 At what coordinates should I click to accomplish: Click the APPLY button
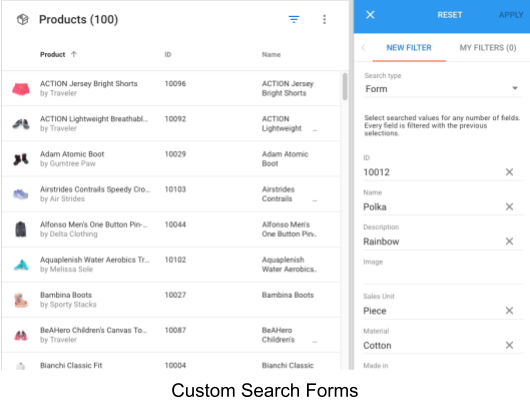pos(511,15)
